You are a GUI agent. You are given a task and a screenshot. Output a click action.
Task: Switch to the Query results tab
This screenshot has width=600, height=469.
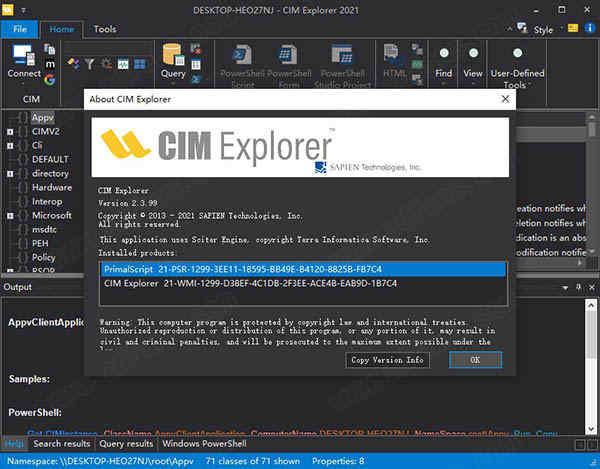click(x=126, y=444)
